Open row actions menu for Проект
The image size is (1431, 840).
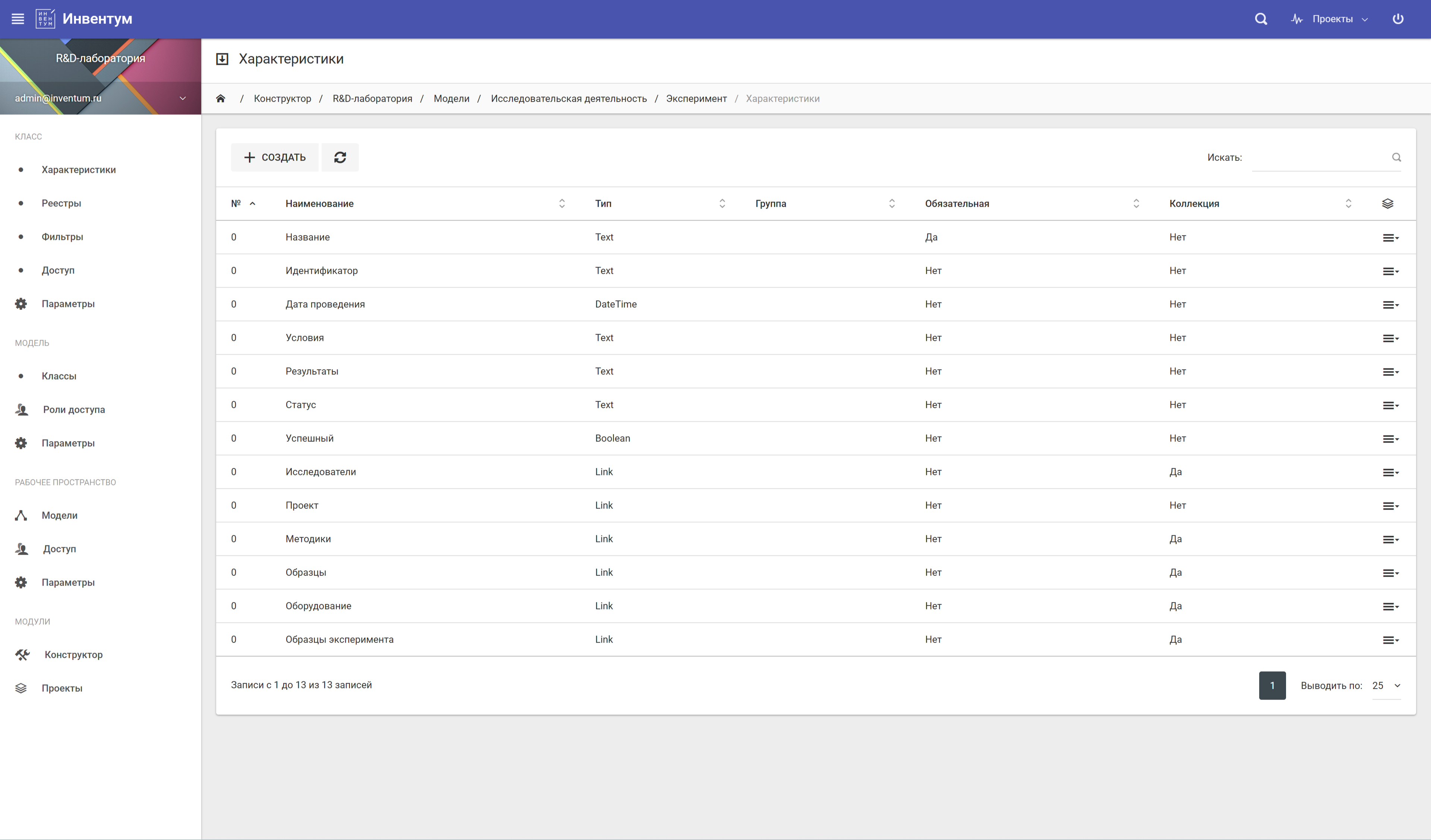[1390, 506]
